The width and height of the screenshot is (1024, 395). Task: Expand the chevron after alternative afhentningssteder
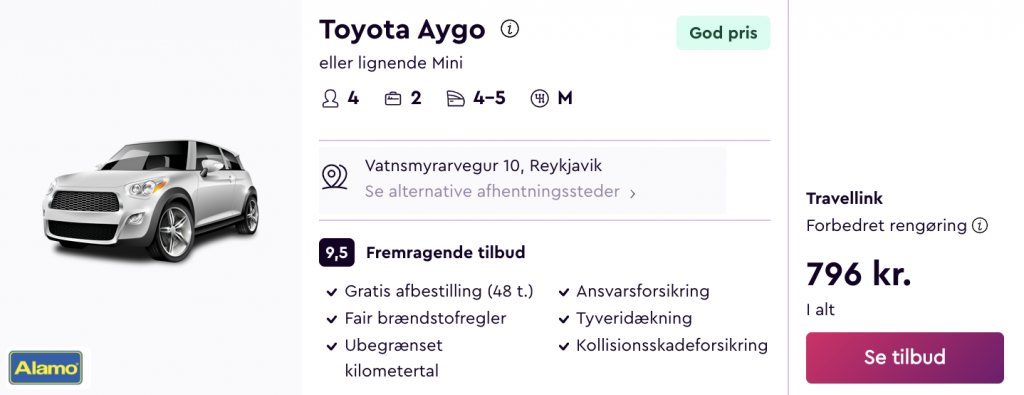coord(632,193)
